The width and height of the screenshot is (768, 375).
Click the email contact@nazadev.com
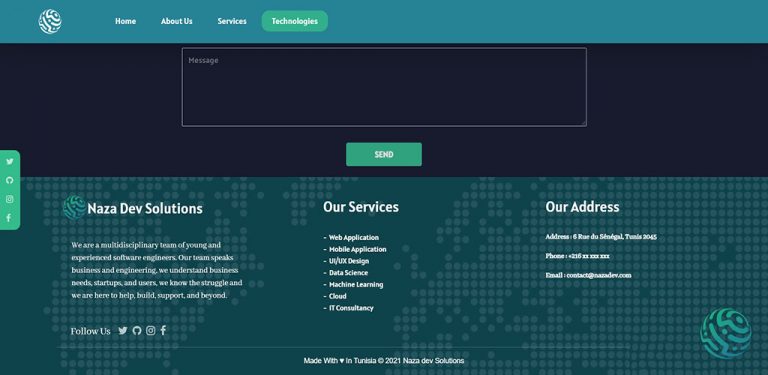[599, 275]
